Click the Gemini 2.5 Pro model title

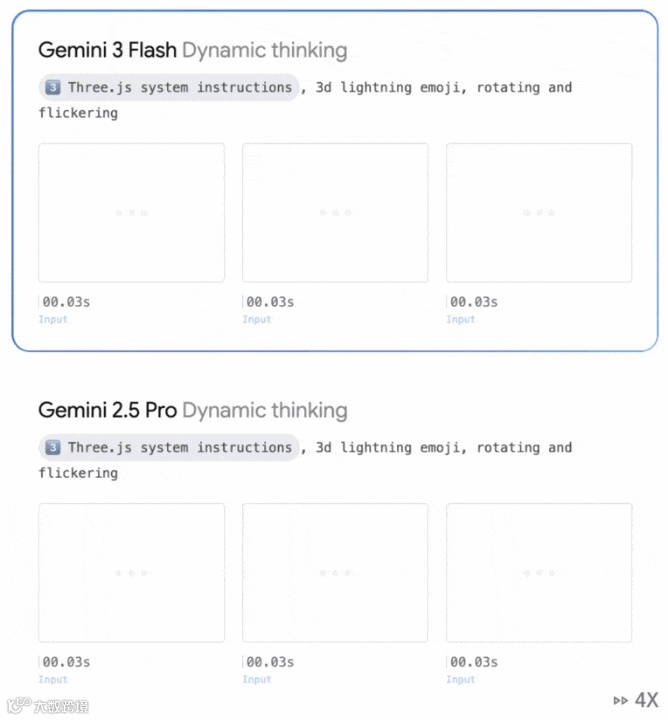108,410
